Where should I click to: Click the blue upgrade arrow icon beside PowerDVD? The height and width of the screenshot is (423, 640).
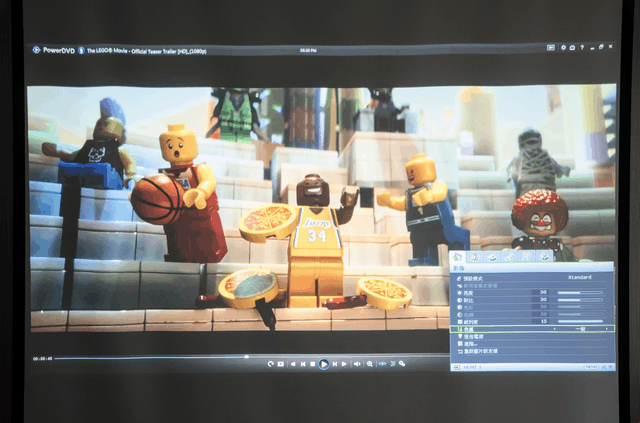coord(81,50)
